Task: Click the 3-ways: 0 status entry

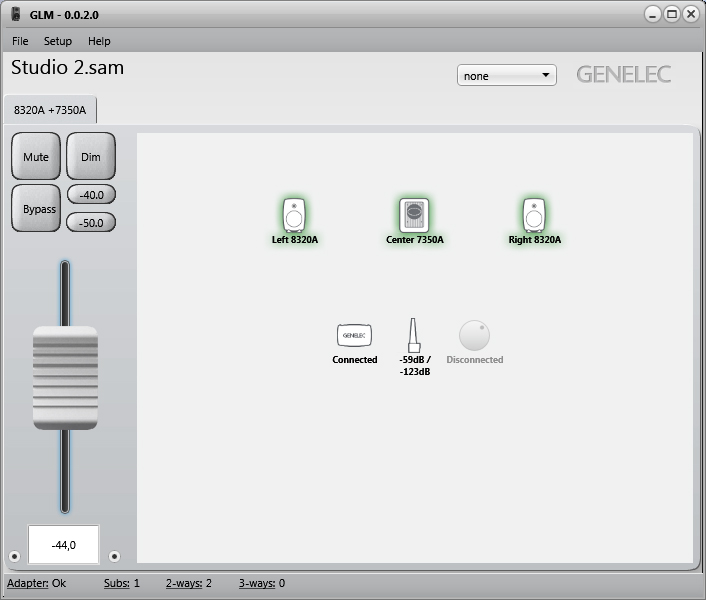Action: tap(262, 583)
